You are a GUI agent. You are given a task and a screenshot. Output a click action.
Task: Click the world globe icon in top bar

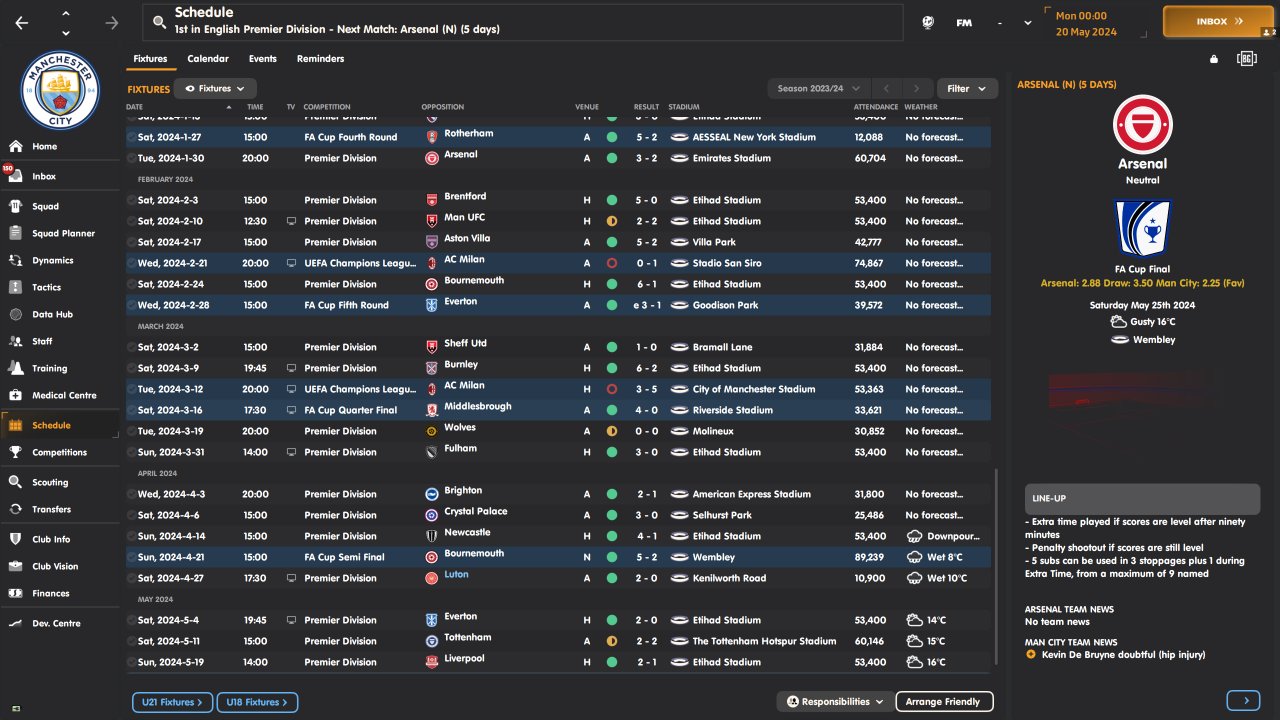click(928, 22)
